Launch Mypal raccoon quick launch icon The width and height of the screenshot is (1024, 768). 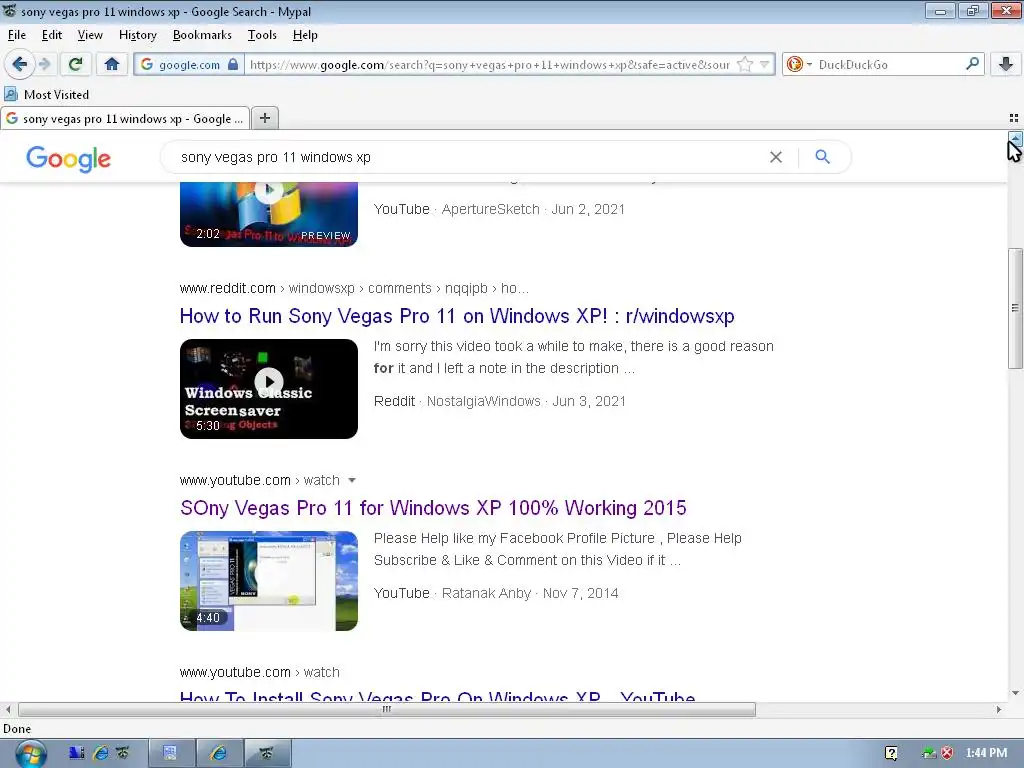tap(123, 753)
